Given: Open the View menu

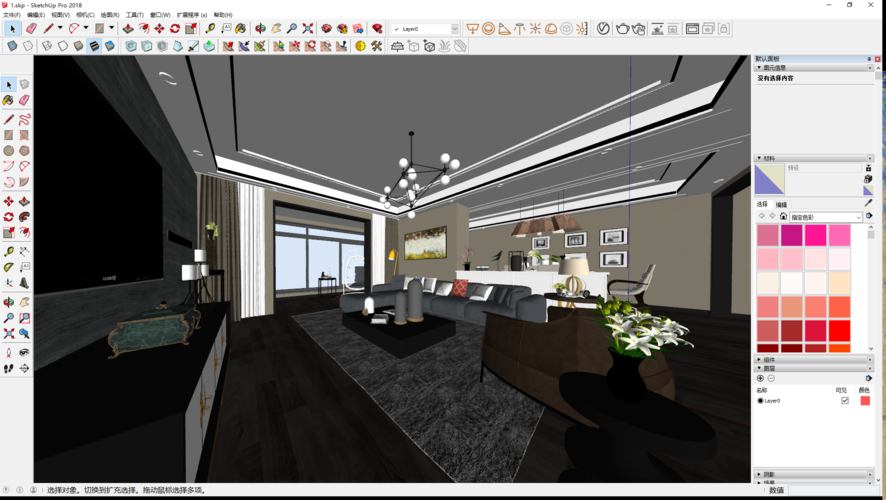Looking at the screenshot, I should pos(60,15).
